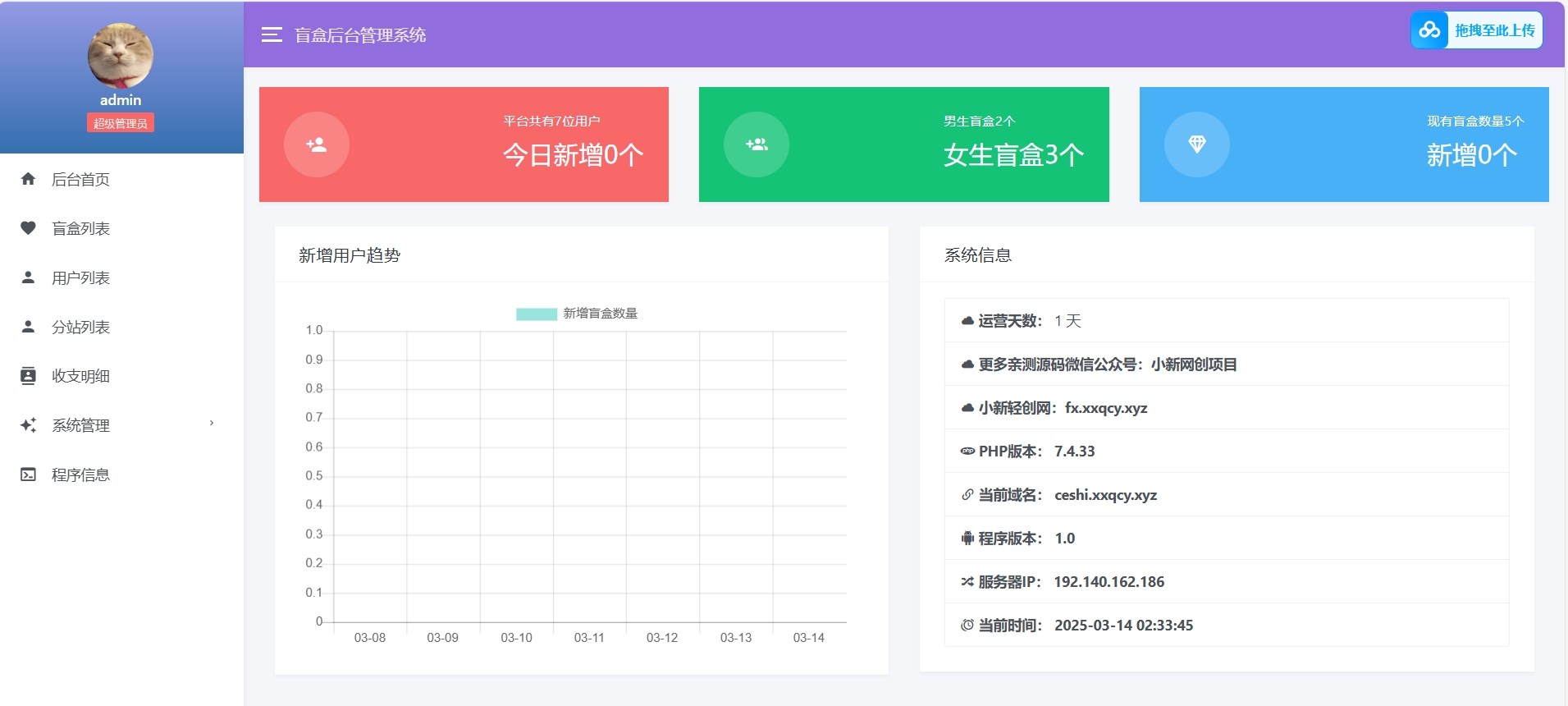This screenshot has height=706, width=1568.
Task: Click the PHP icon beside PHP版本
Action: click(x=967, y=452)
